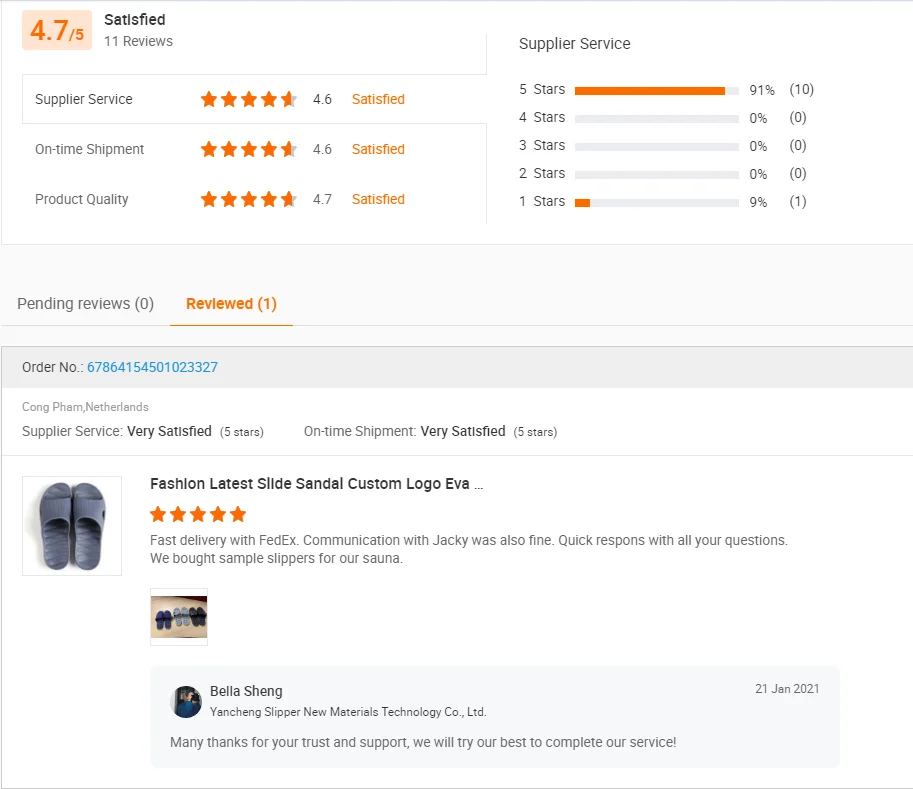Click the five-star review rating icons
The height and width of the screenshot is (789, 913).
(x=198, y=514)
